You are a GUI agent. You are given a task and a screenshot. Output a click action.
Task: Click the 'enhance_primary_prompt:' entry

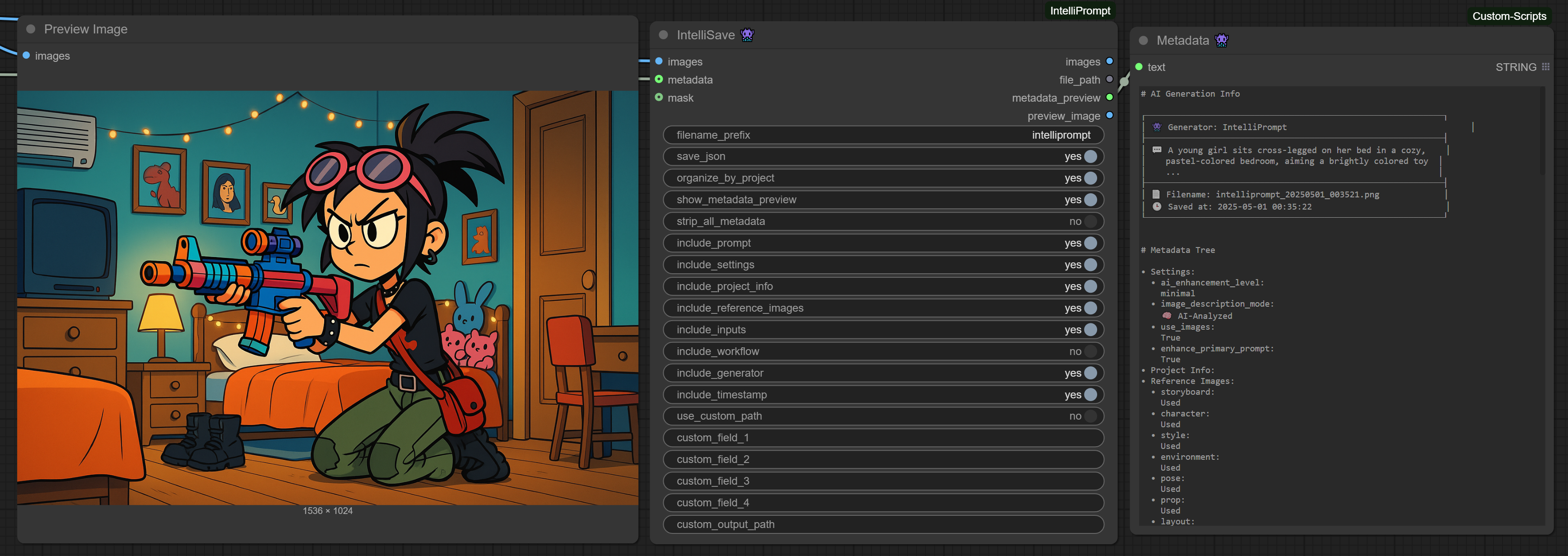1217,349
